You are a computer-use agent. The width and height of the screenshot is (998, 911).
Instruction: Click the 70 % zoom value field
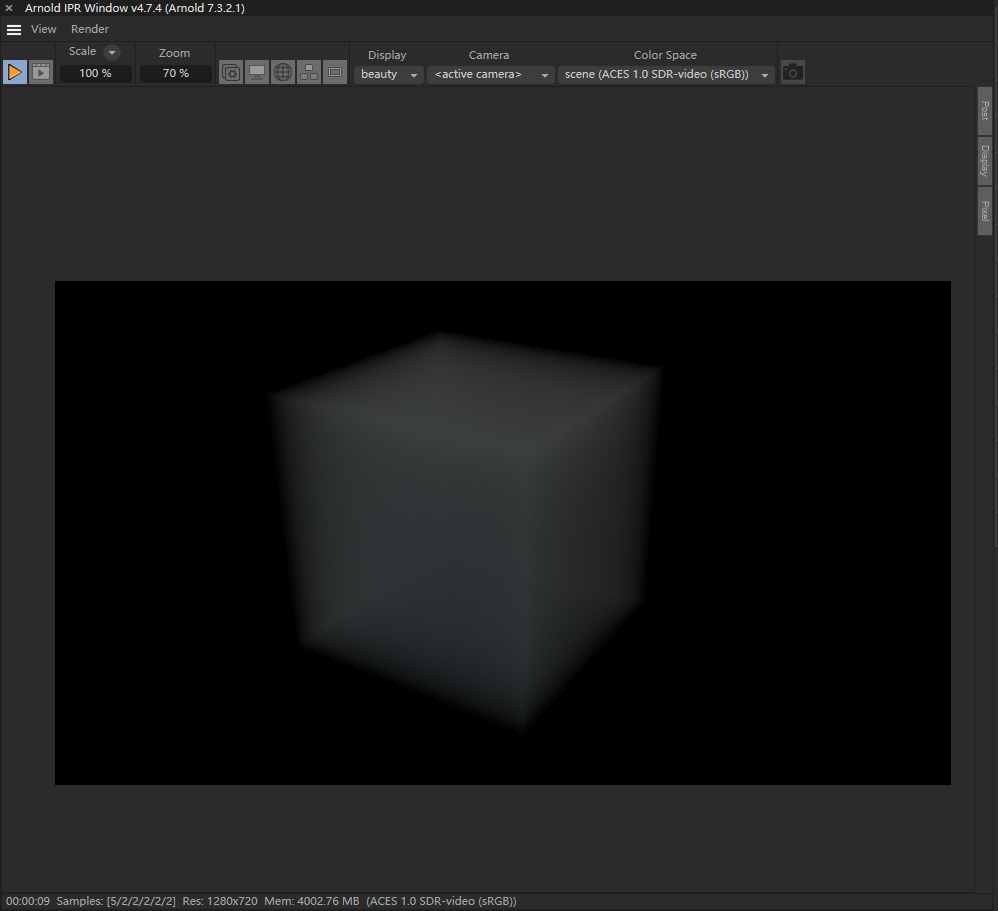175,72
